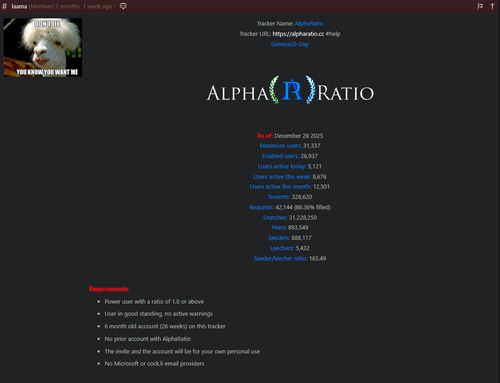Viewport: 500px width, 383px height.
Task: Open the quote/reply speech bubble icon
Action: [123, 6]
